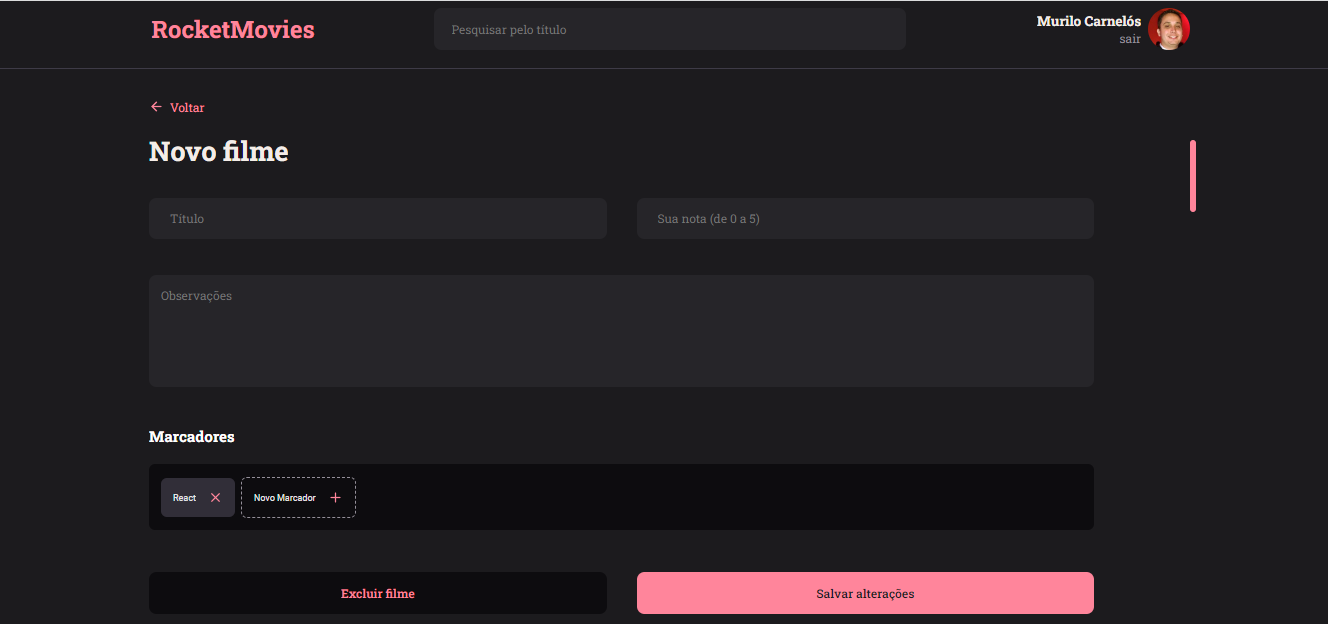
Task: Click the Novo filme page heading
Action: [x=218, y=151]
